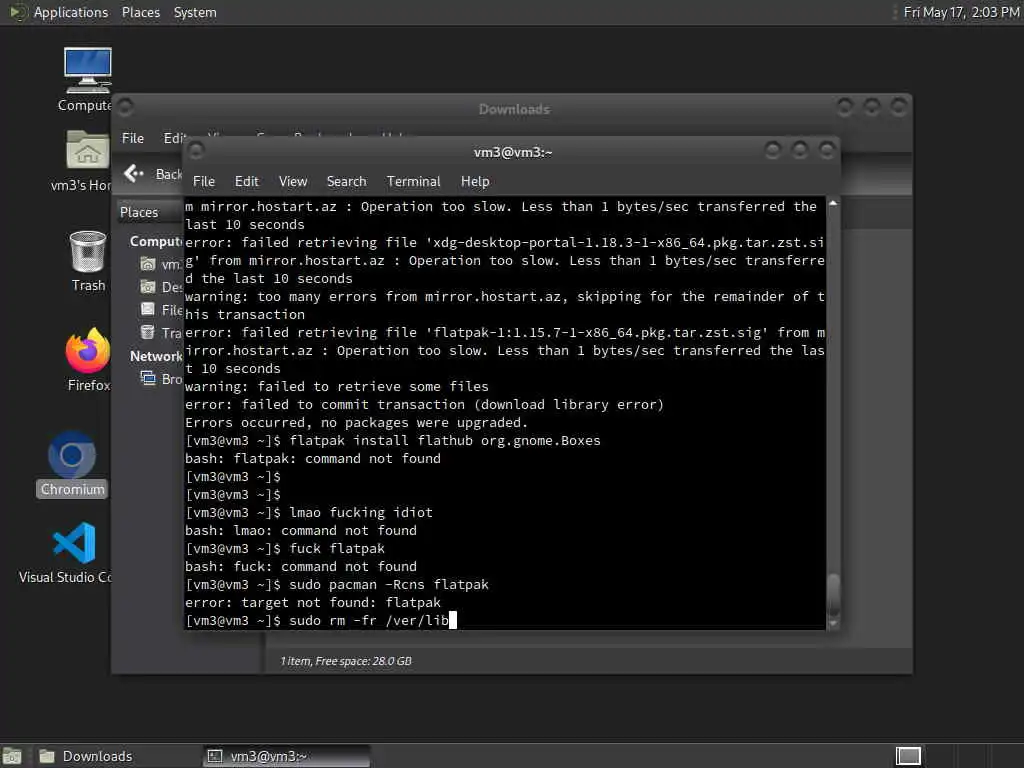
Task: Click the Downloads window menu button at left of title
Action: click(125, 107)
